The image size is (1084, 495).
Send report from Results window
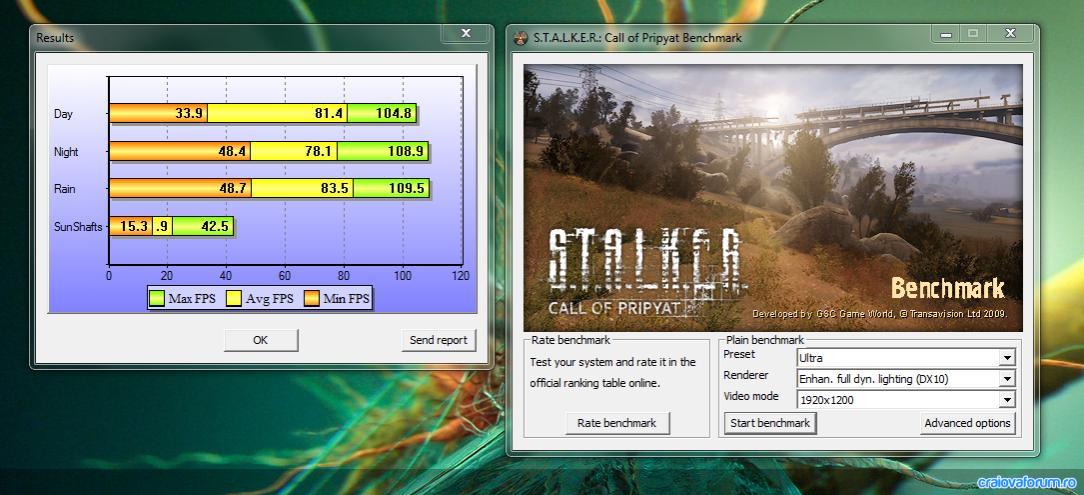point(438,340)
